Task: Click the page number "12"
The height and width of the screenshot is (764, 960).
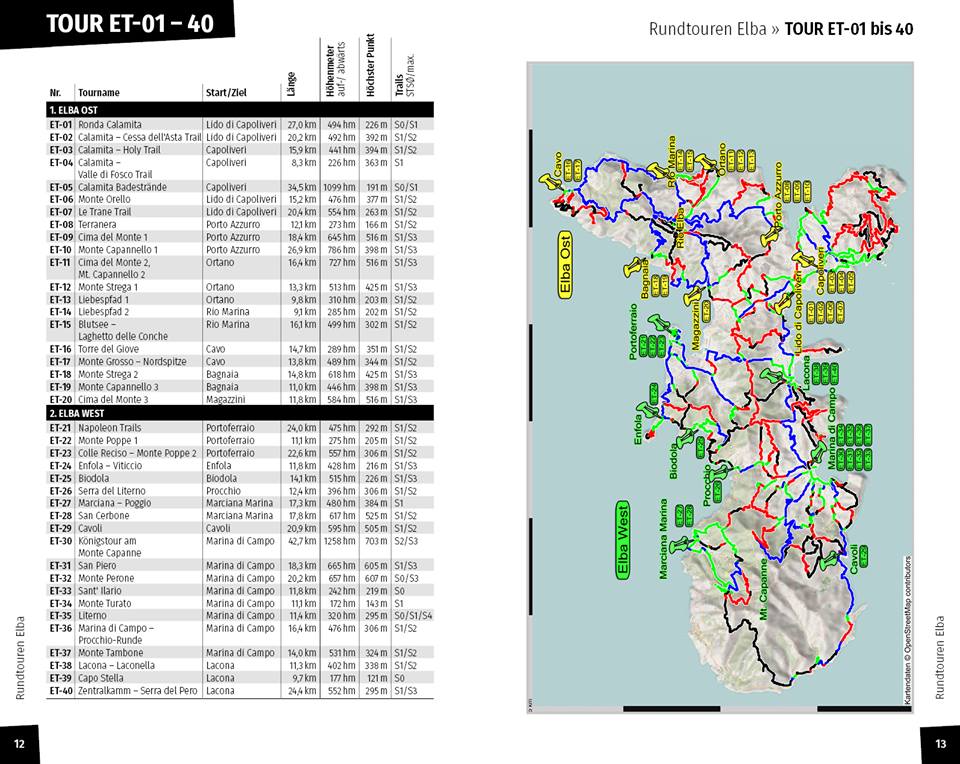Action: [x=20, y=744]
